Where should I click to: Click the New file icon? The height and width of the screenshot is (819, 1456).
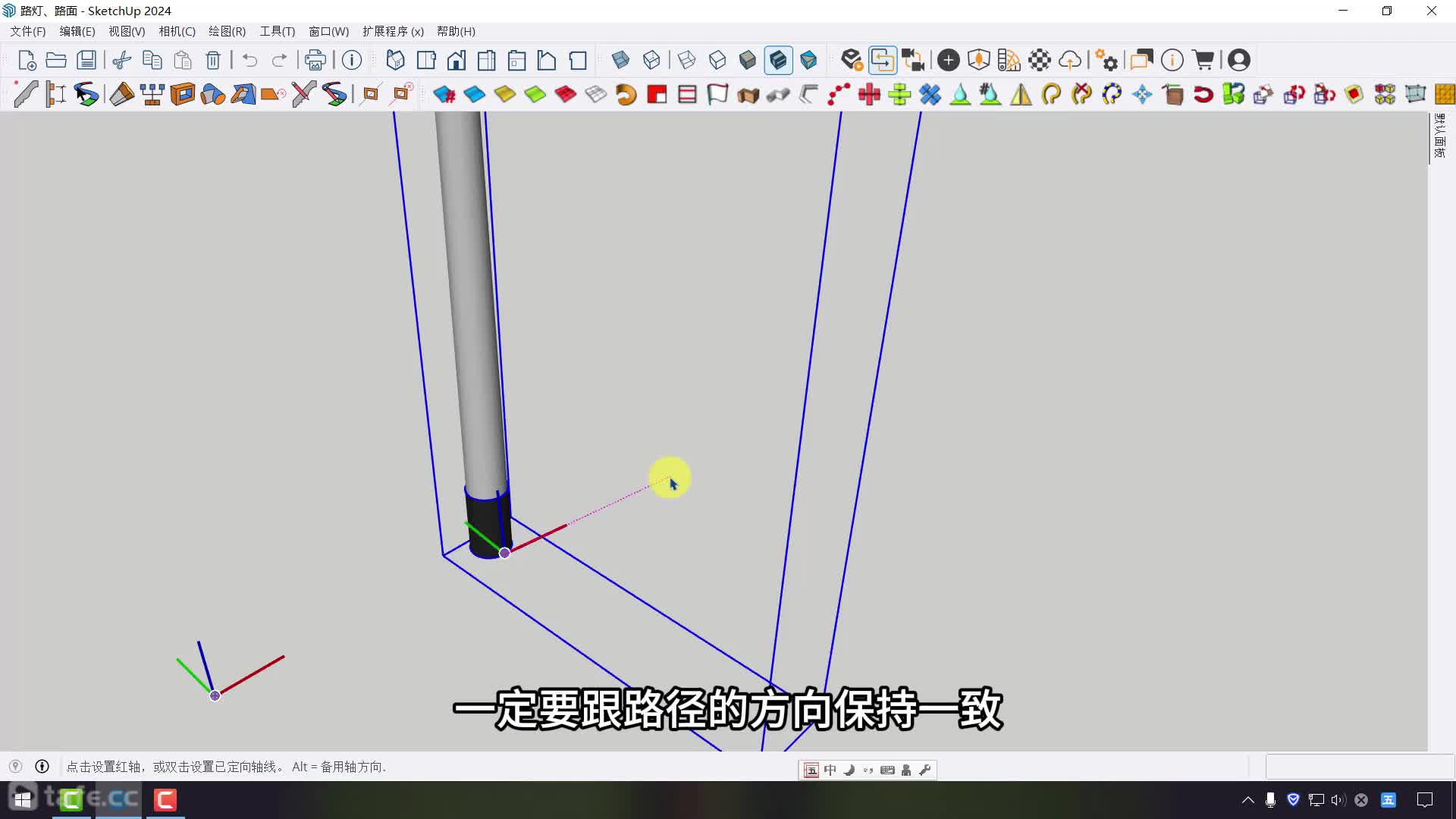point(27,60)
